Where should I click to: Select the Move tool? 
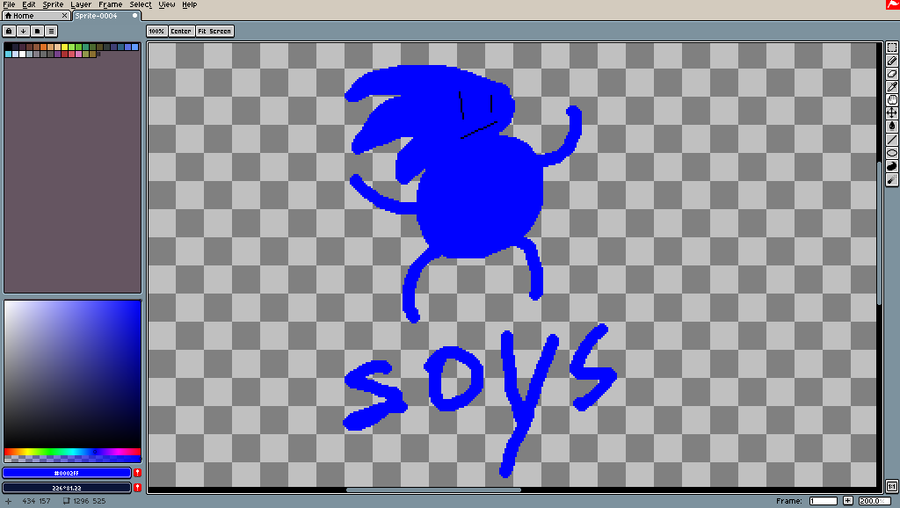click(892, 113)
